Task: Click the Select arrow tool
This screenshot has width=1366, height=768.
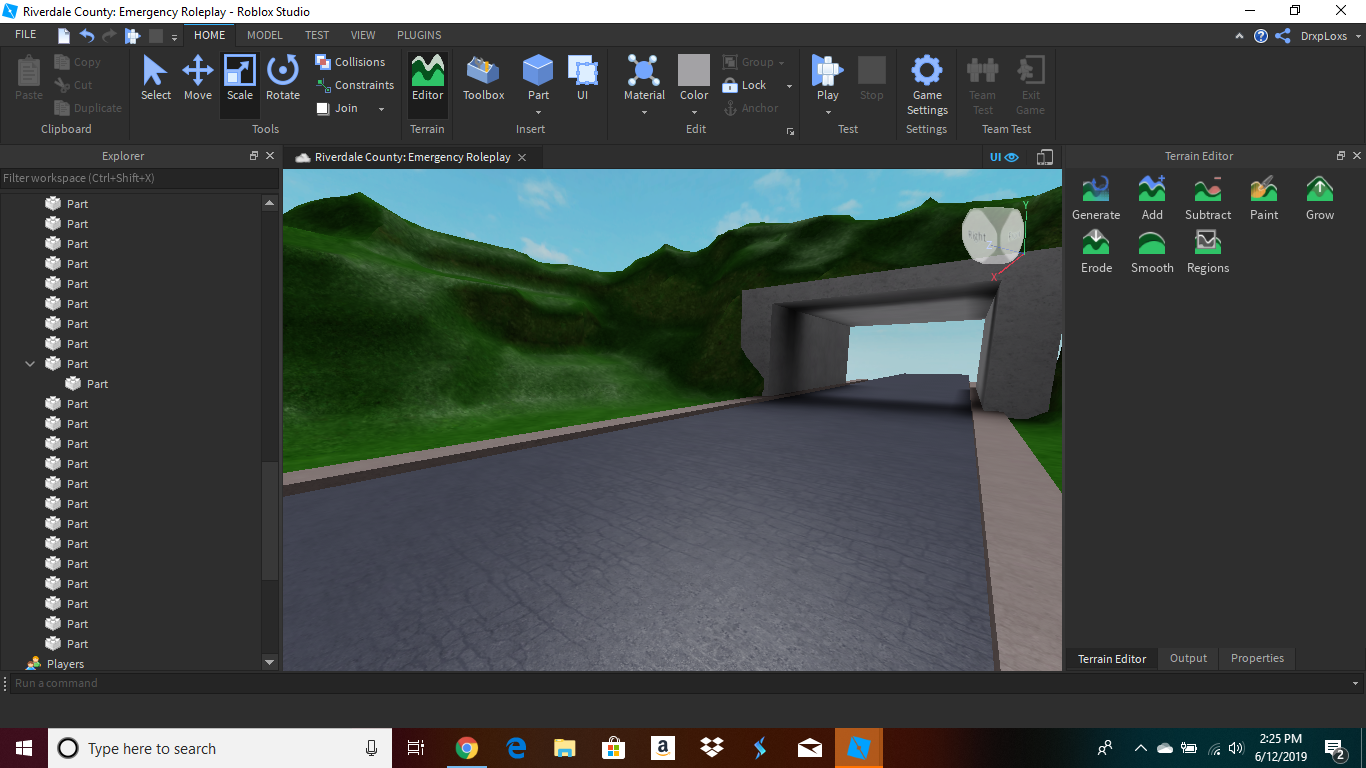Action: click(155, 79)
